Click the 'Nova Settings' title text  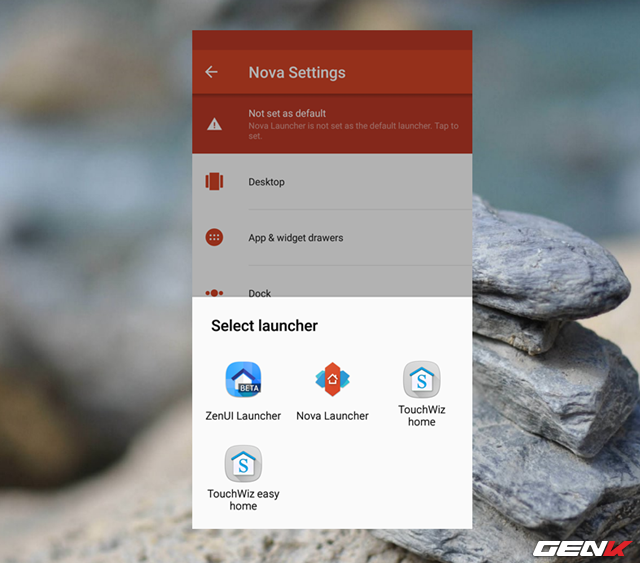tap(297, 72)
